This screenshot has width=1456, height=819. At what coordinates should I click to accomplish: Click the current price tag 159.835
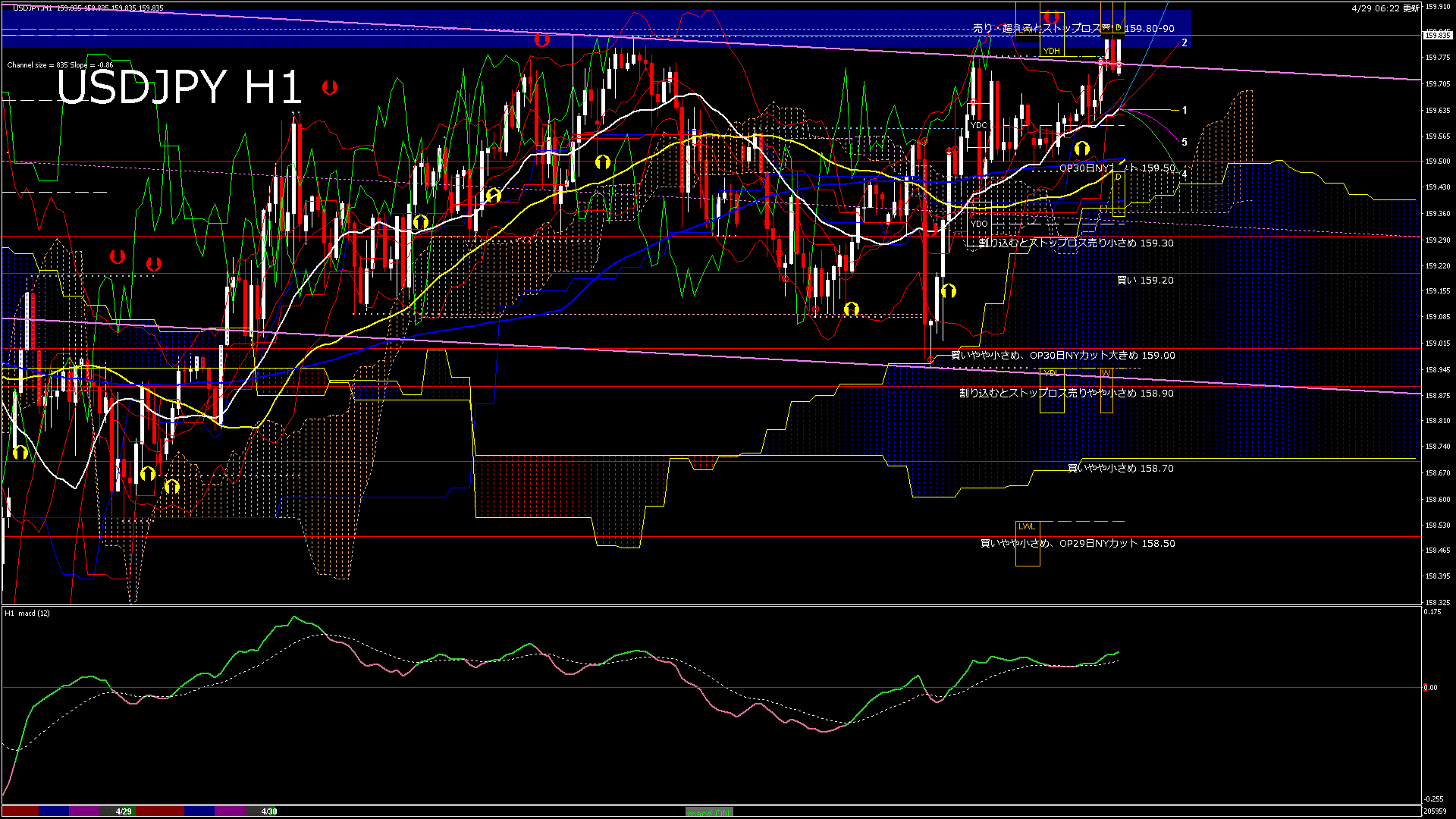1438,35
